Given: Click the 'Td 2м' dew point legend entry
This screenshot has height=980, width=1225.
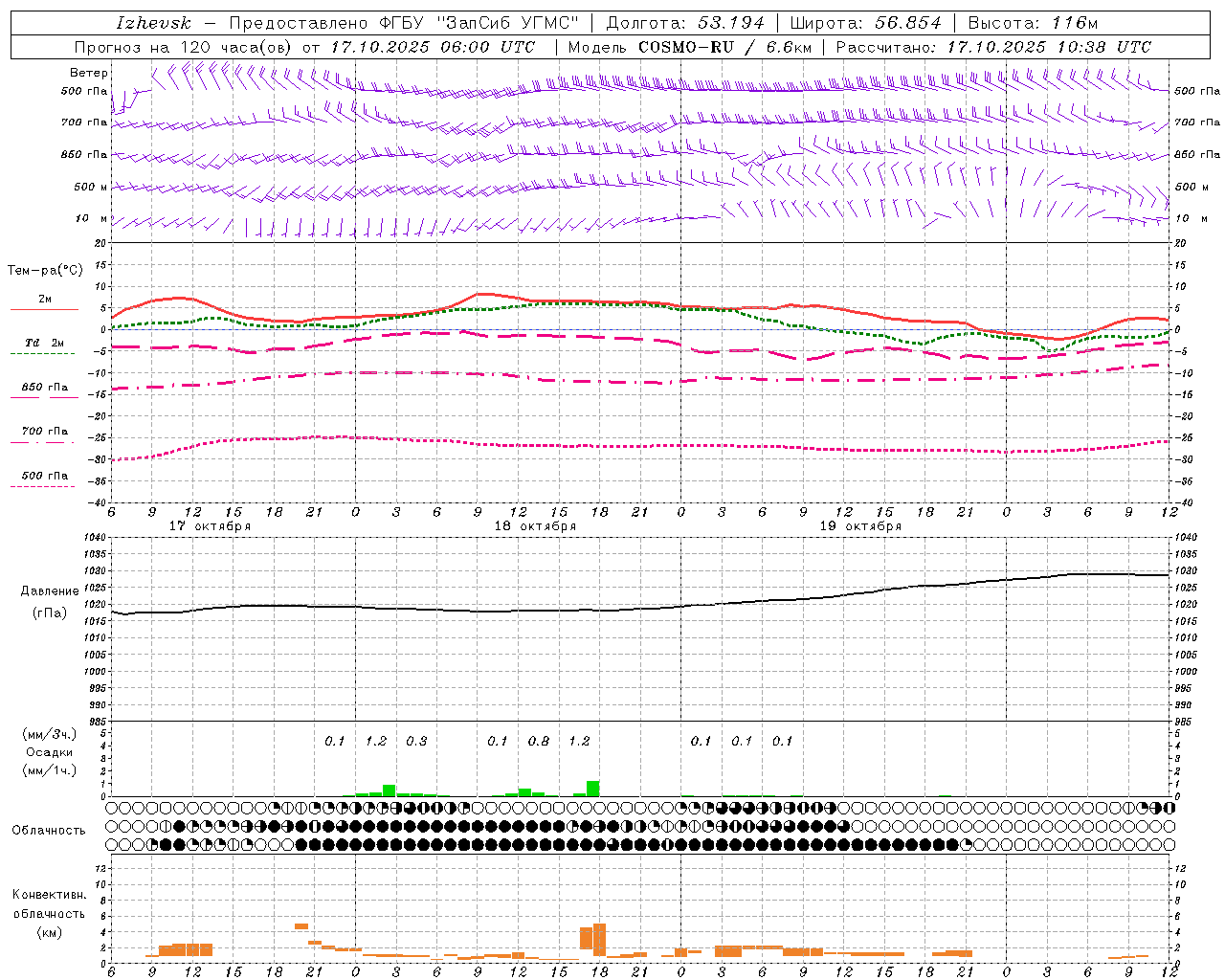Looking at the screenshot, I should click(x=45, y=343).
